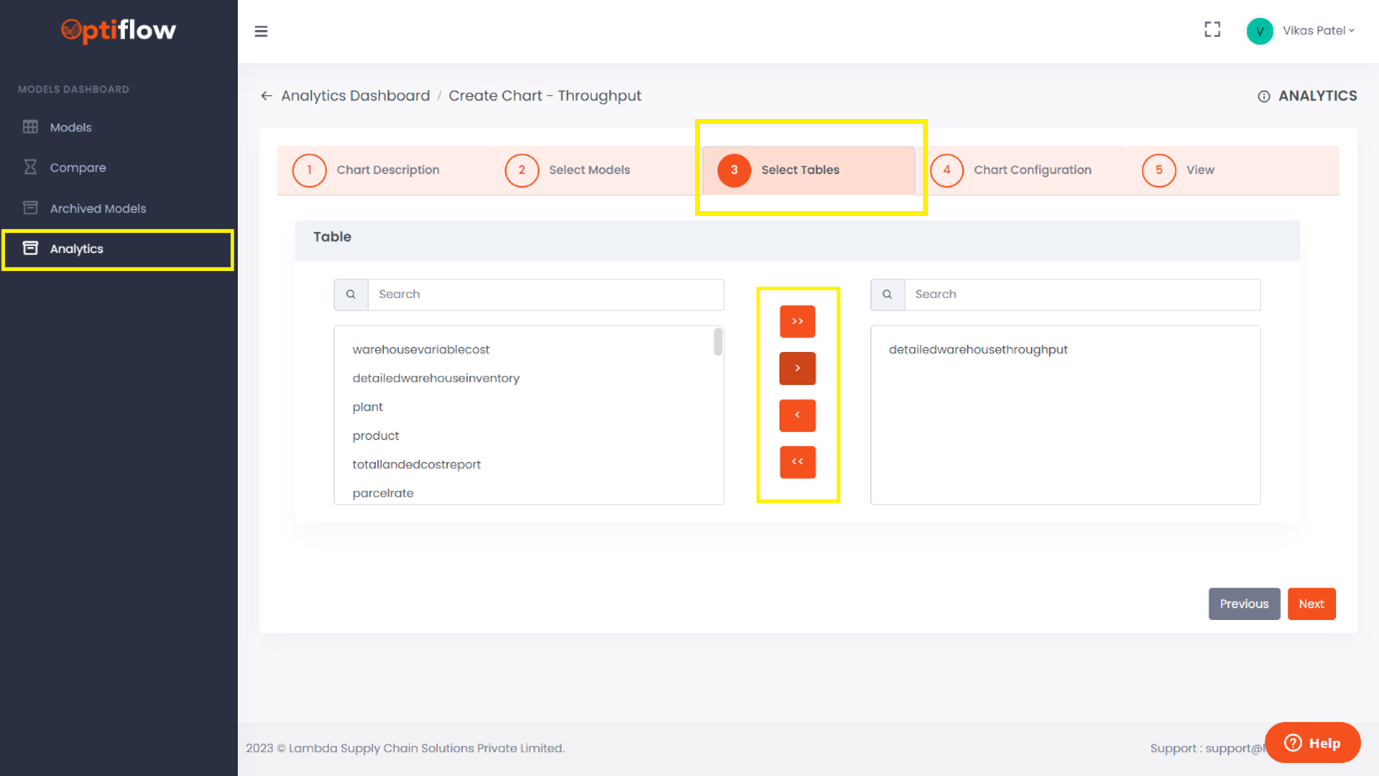This screenshot has width=1379, height=776.
Task: Click the back arrow beside Analytics Dashboard
Action: (x=265, y=95)
